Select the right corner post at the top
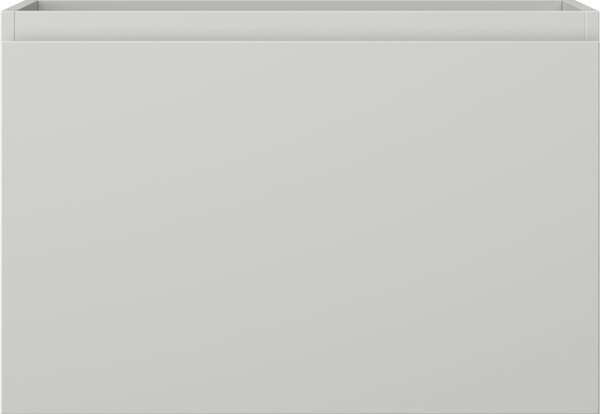This screenshot has height=414, width=600. pyautogui.click(x=592, y=25)
